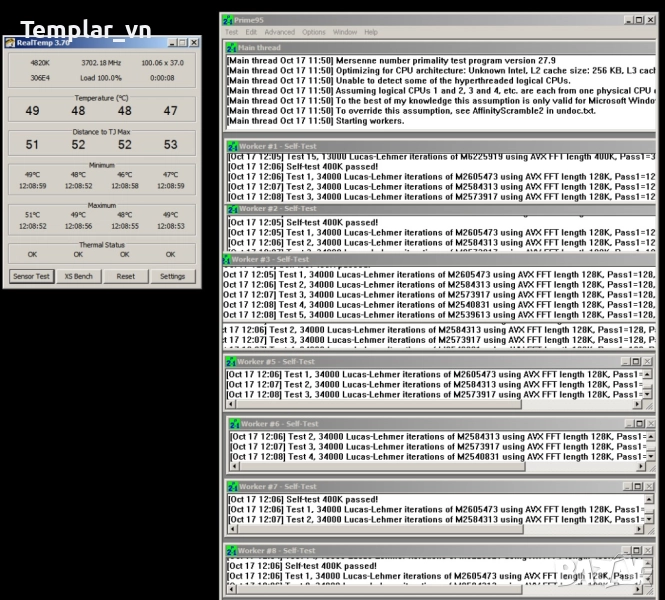Click the Worker #5 window icon
665x600 pixels.
[x=231, y=361]
